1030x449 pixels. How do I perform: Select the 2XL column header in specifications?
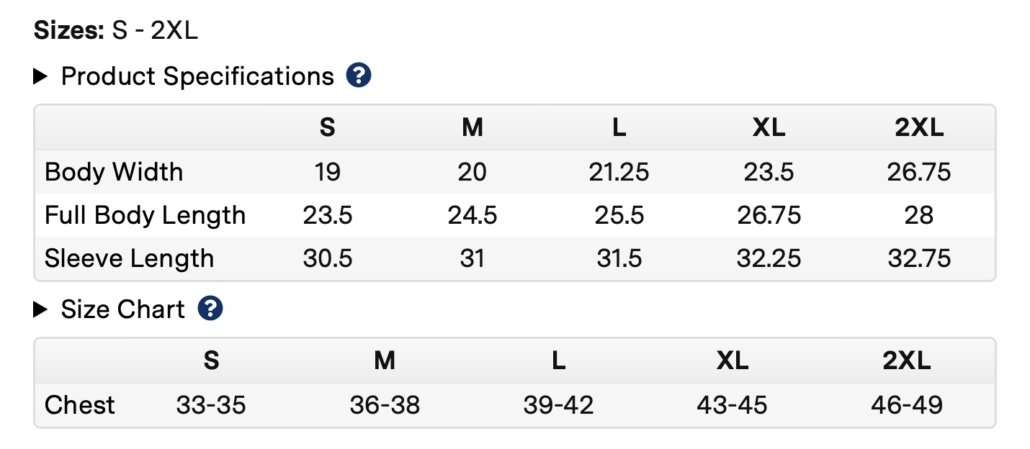(919, 128)
